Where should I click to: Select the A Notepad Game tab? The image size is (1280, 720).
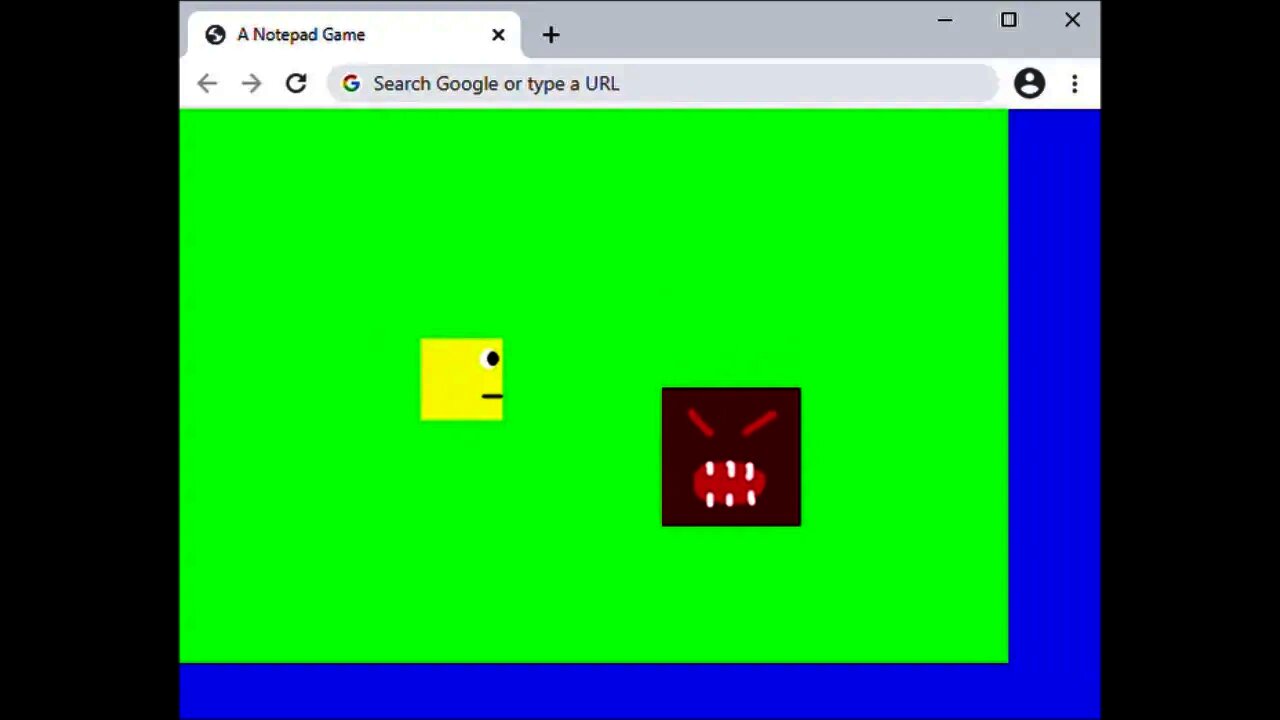click(354, 35)
